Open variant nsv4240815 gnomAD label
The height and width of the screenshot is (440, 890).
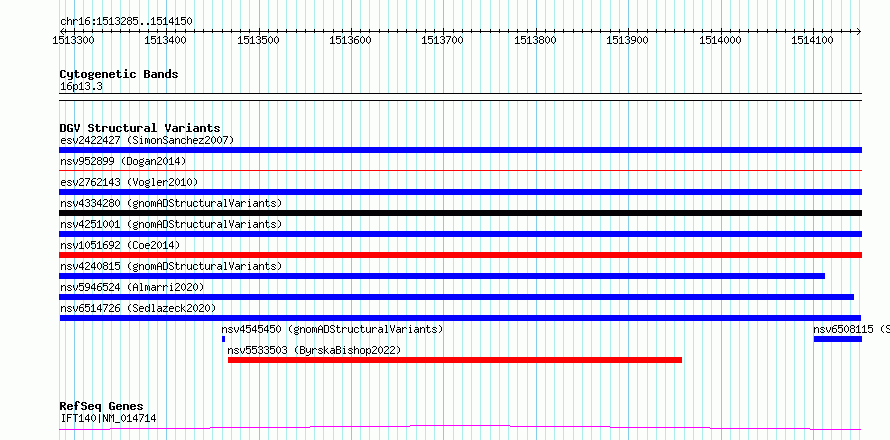point(171,266)
